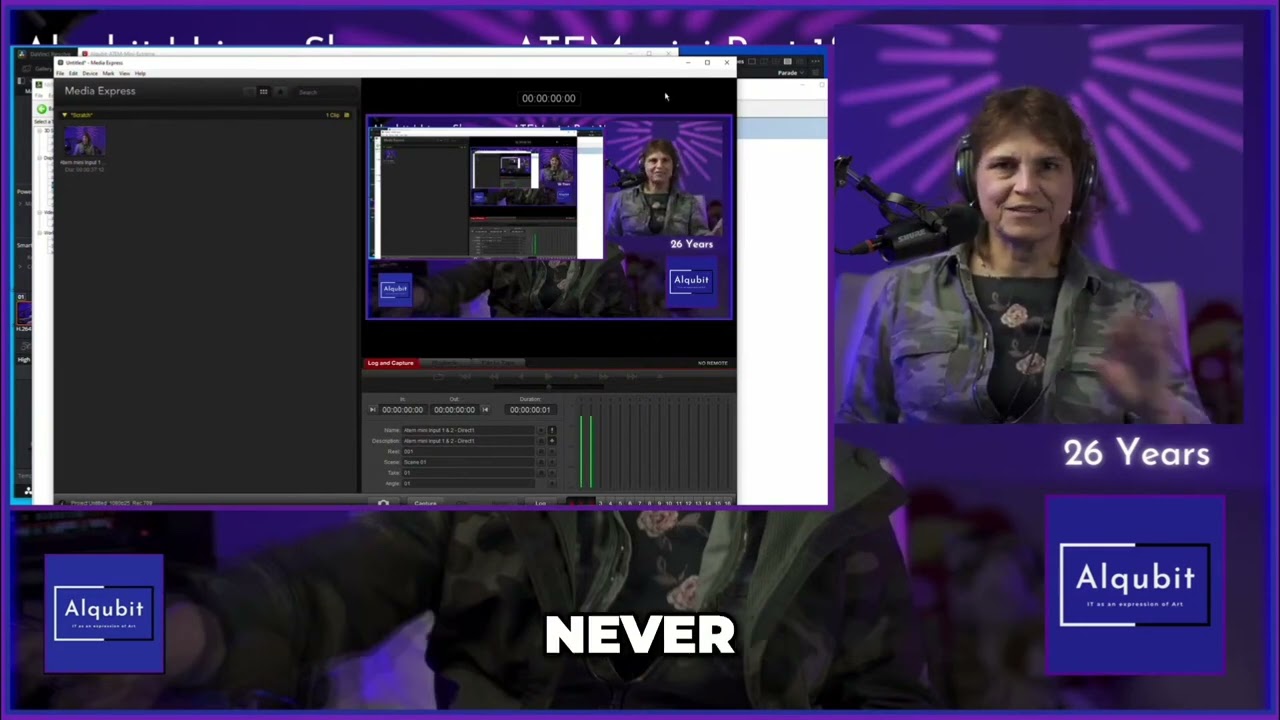The height and width of the screenshot is (720, 1280).
Task: Increment the Reel number with its plus icon
Action: point(552,452)
